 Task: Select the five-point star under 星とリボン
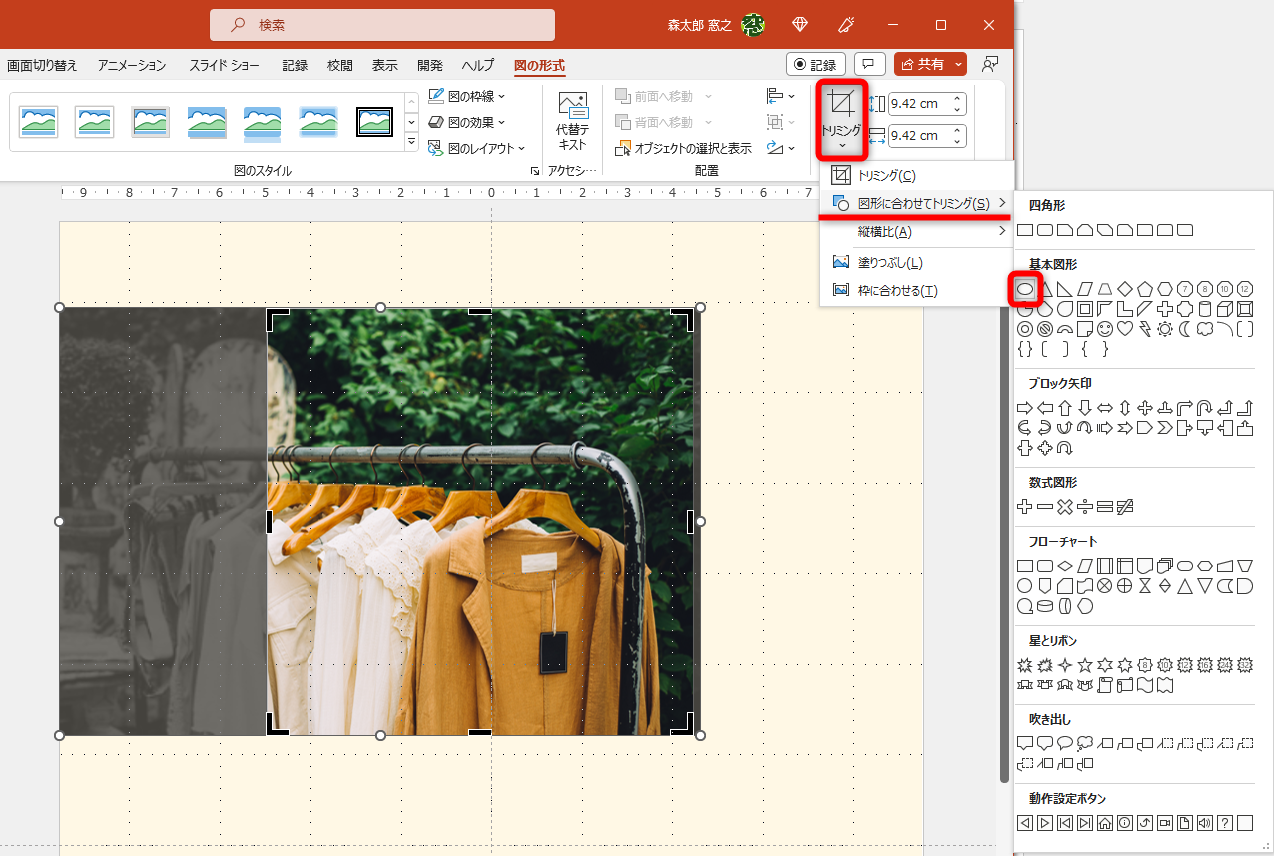pyautogui.click(x=1084, y=665)
